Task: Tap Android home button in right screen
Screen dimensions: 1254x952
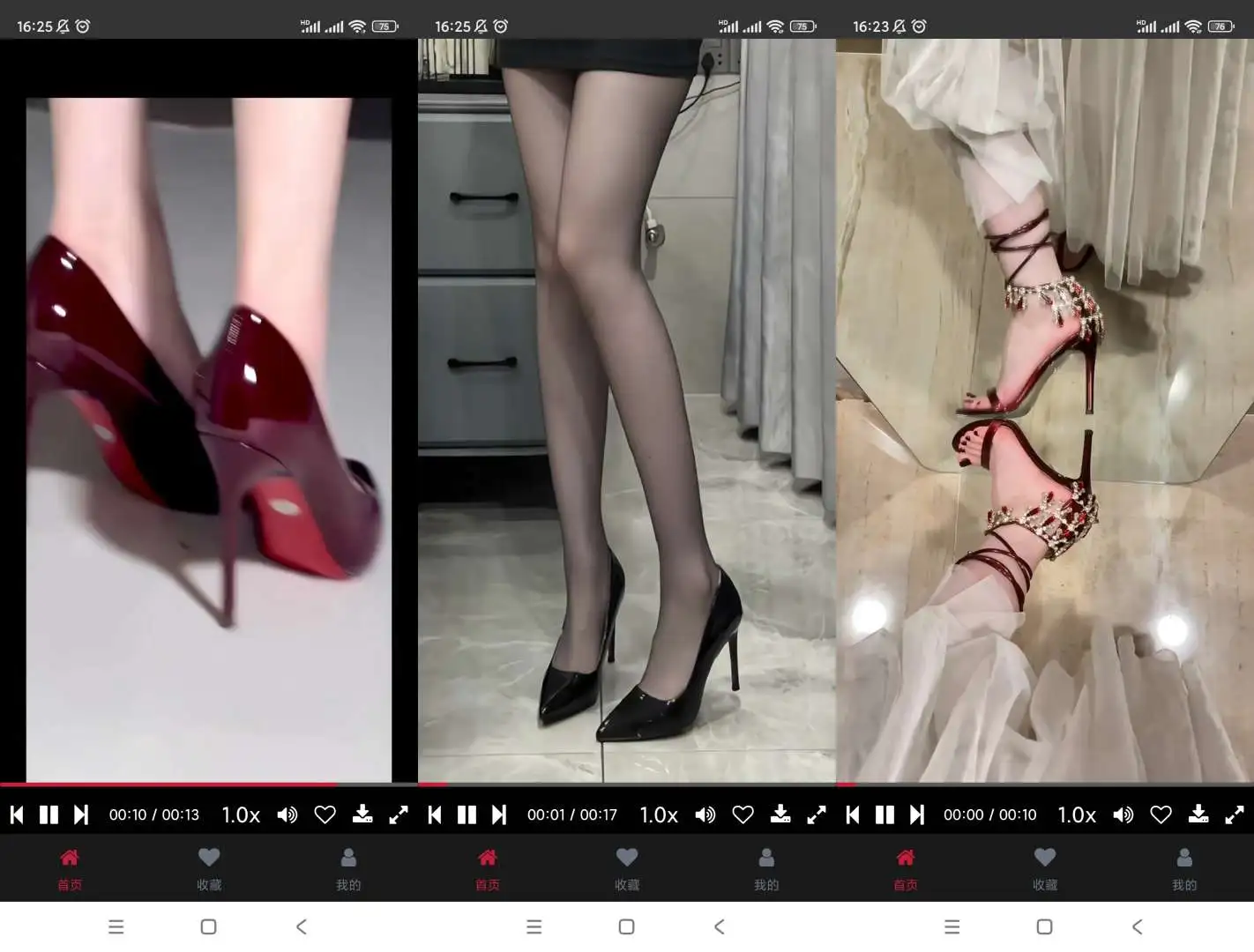Action: point(1044,926)
